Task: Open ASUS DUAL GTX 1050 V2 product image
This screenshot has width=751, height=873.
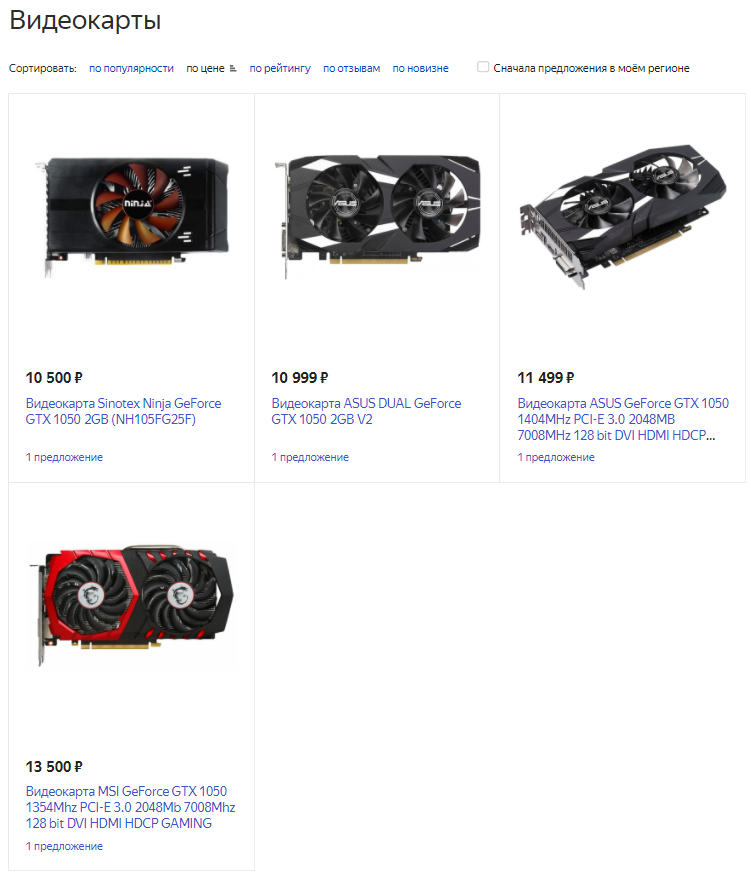Action: click(377, 216)
